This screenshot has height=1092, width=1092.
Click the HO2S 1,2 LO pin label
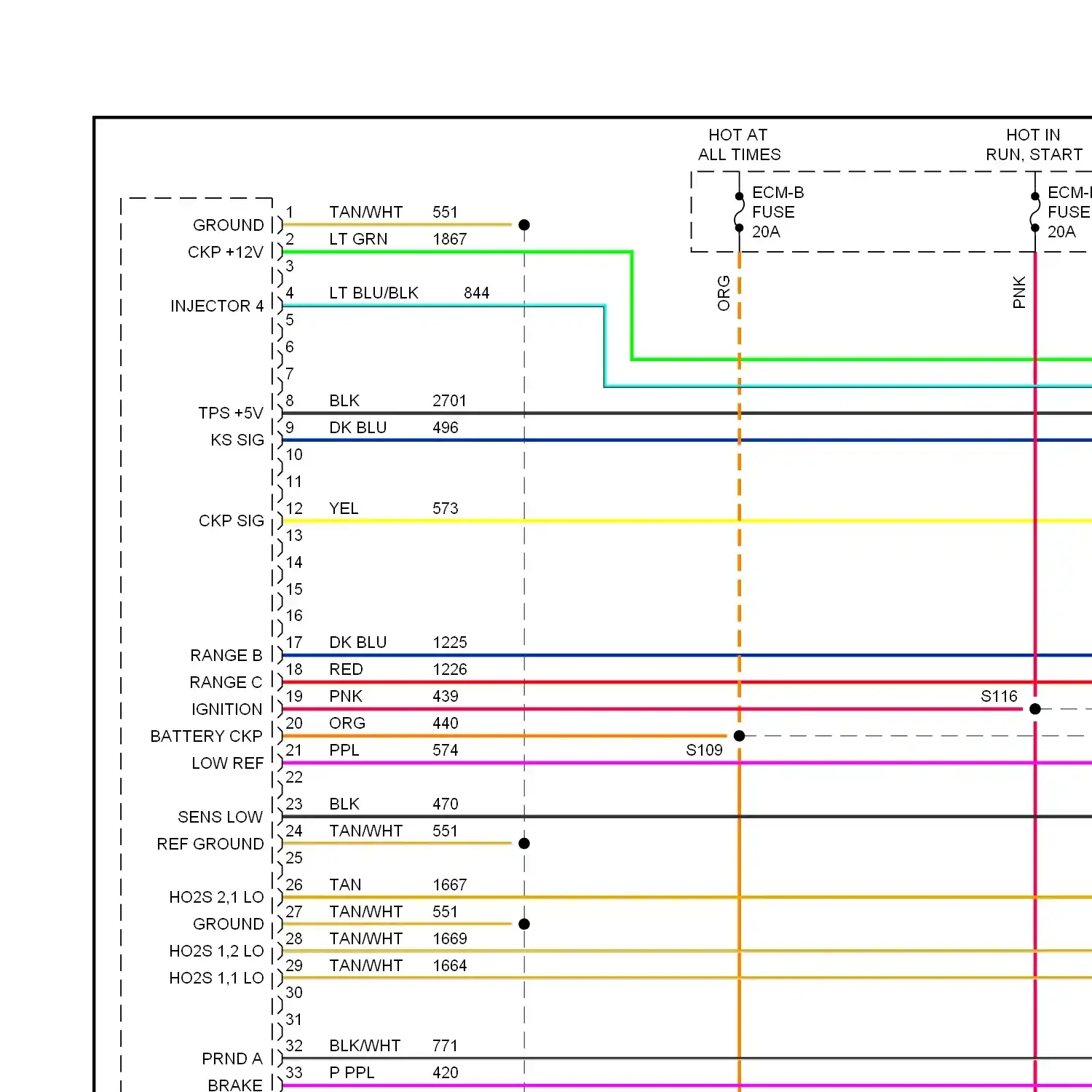point(216,951)
